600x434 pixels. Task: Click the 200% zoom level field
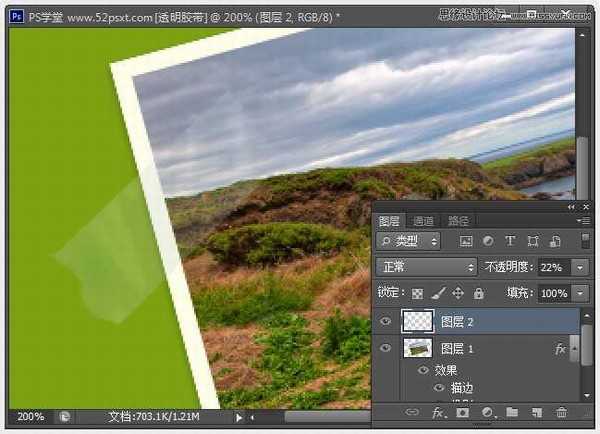[30, 417]
